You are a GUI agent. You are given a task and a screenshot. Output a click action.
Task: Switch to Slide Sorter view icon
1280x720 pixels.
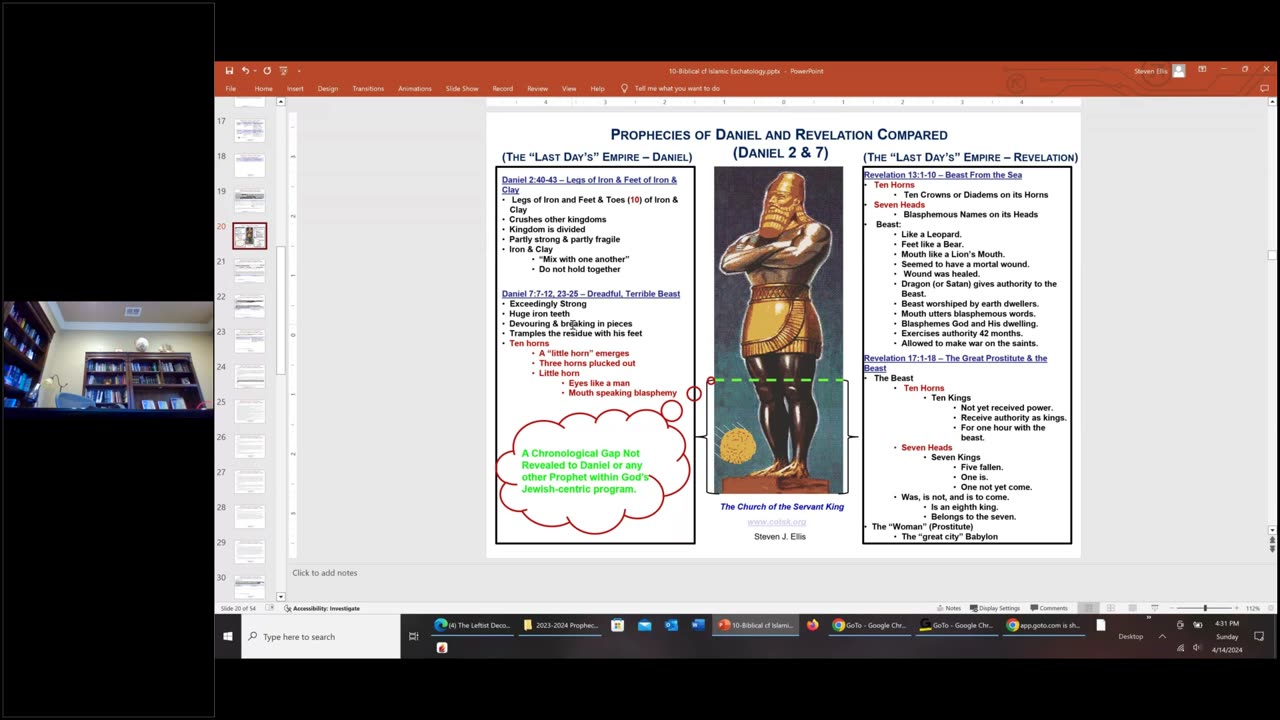(1110, 608)
